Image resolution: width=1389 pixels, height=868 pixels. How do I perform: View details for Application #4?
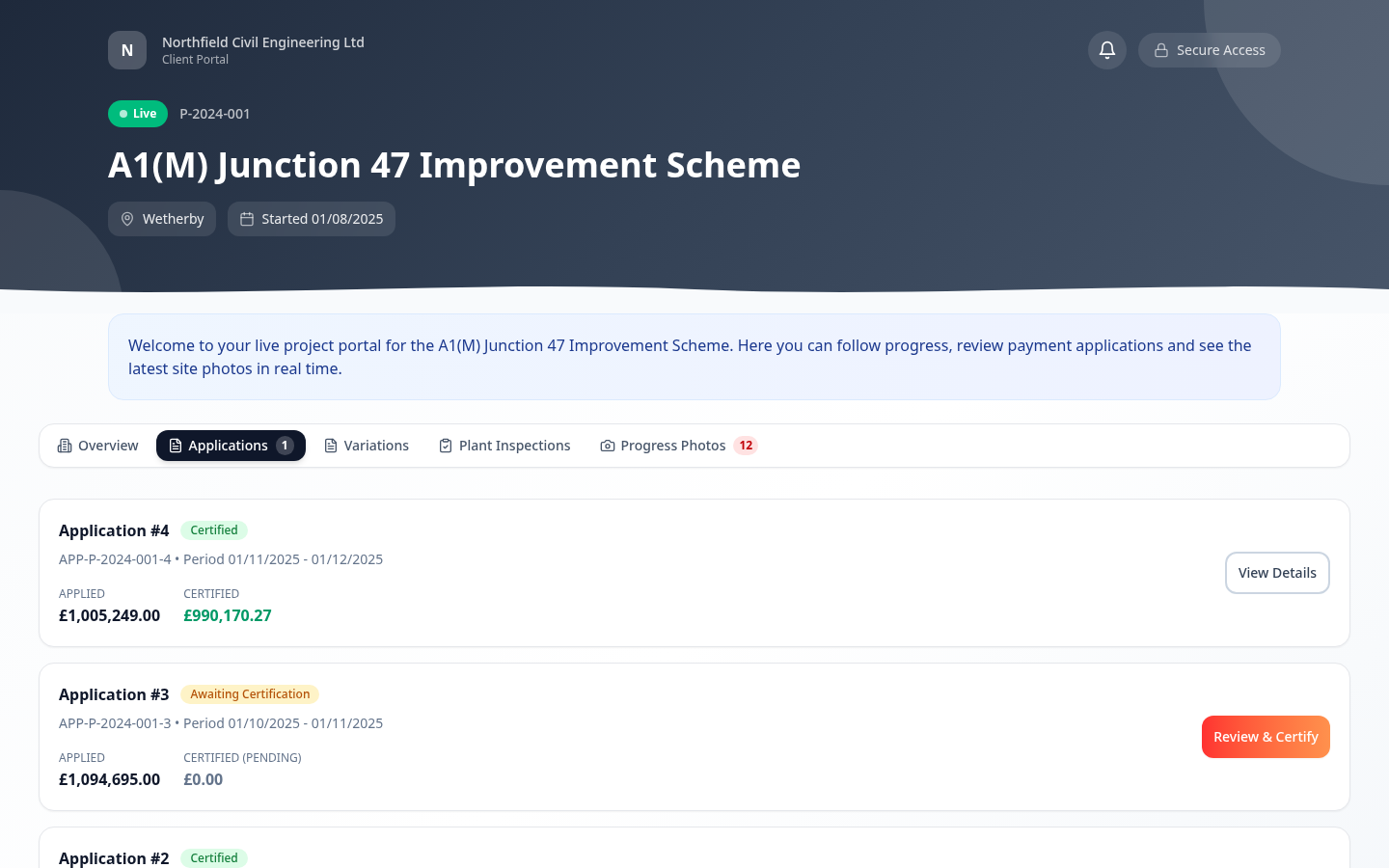pos(1277,573)
